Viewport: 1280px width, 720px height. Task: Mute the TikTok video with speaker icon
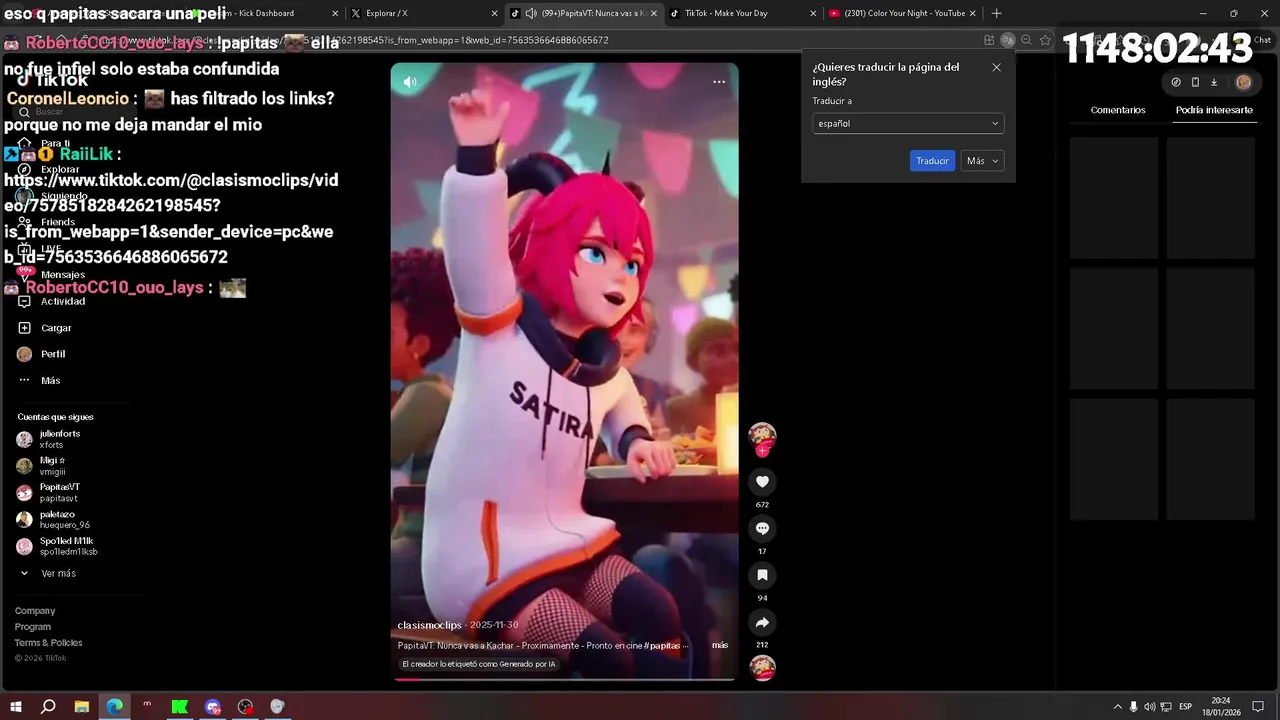[410, 82]
